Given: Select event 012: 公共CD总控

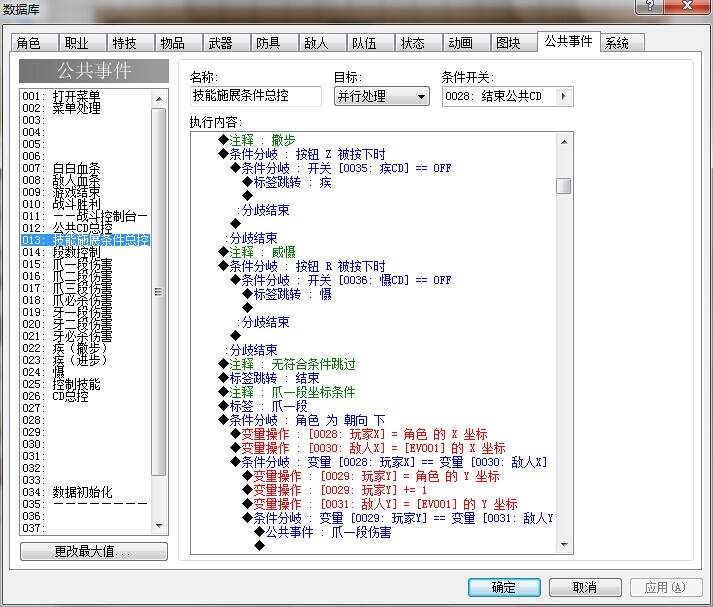Looking at the screenshot, I should (x=85, y=228).
